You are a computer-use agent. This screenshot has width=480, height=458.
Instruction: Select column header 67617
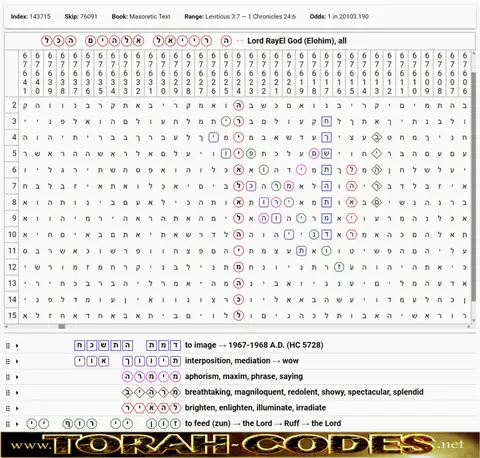point(326,73)
